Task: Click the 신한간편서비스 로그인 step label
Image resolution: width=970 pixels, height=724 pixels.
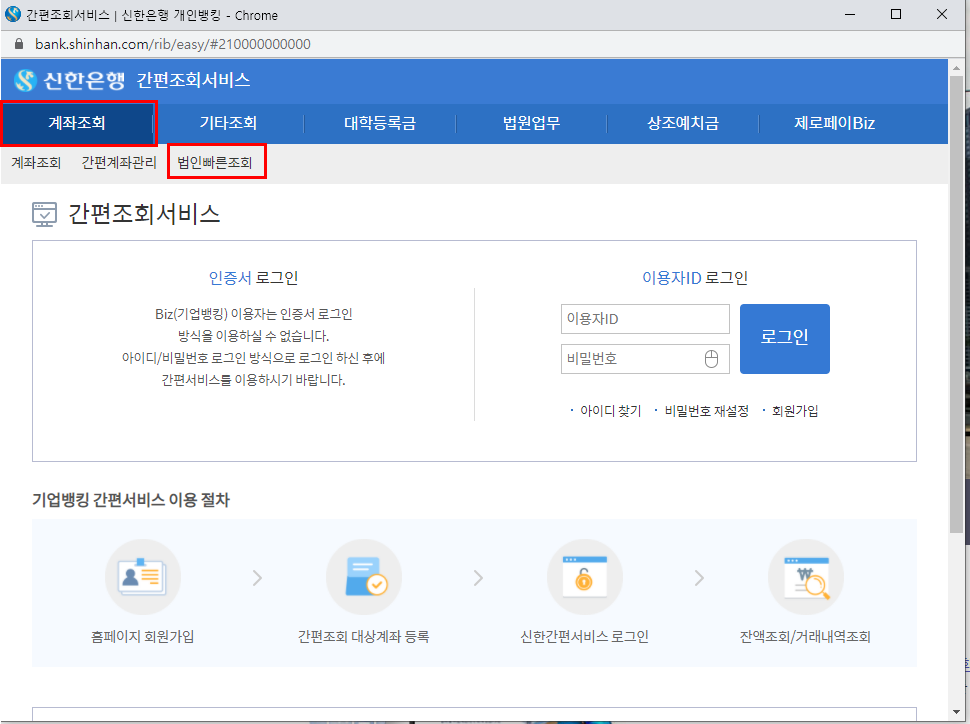Action: point(585,636)
